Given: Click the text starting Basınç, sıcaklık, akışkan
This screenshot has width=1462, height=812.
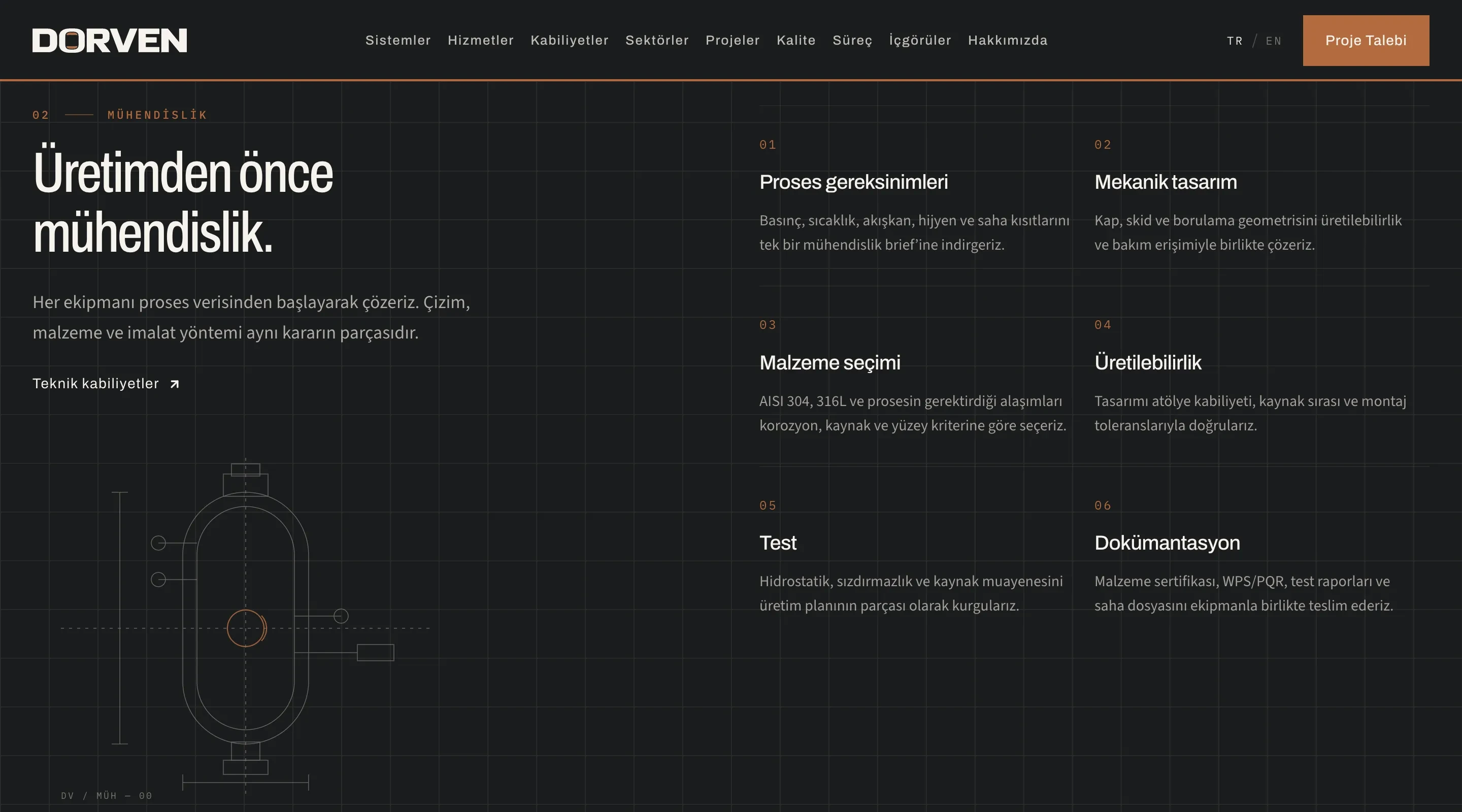Looking at the screenshot, I should [914, 232].
